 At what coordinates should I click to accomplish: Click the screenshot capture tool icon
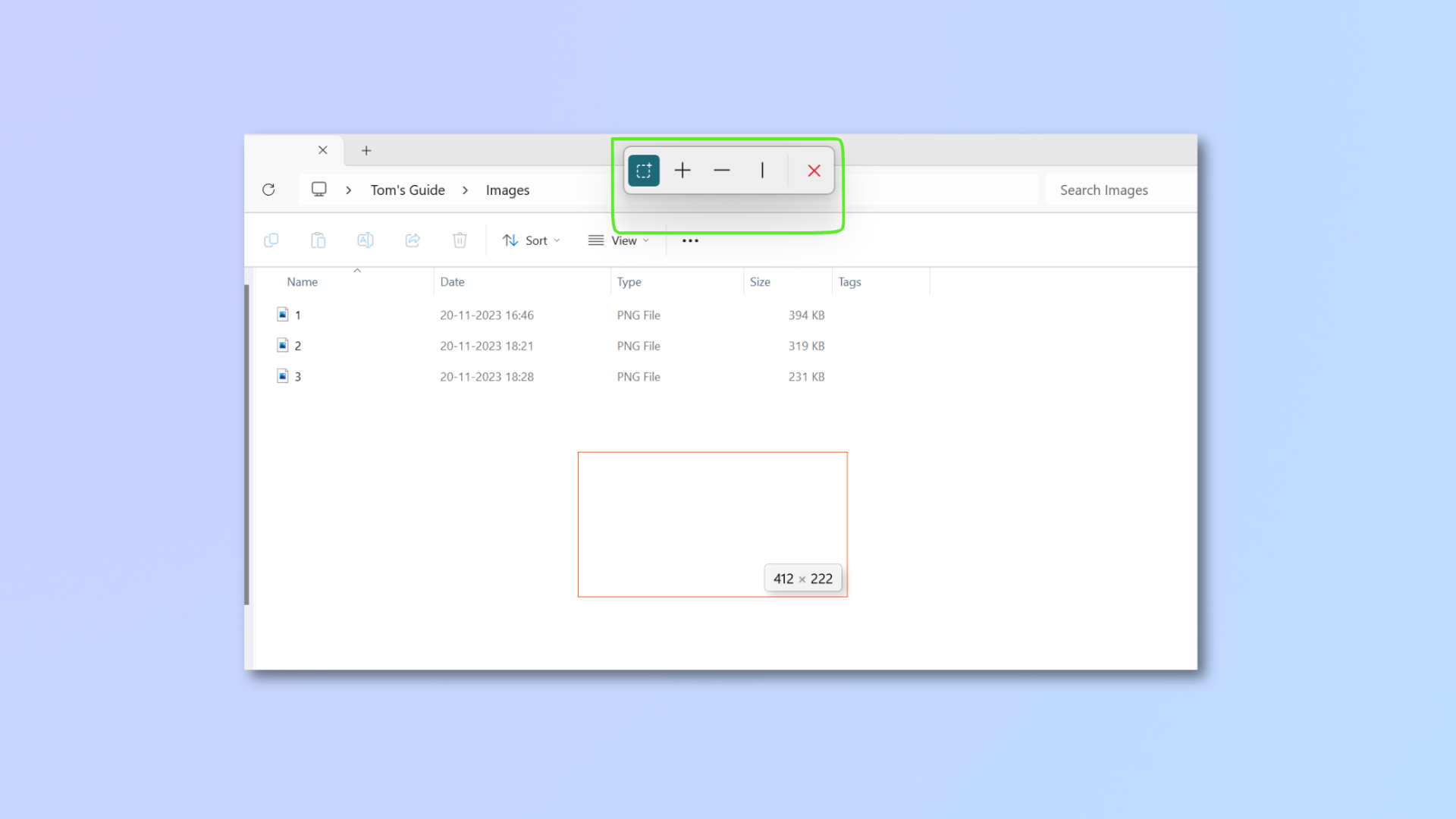click(x=643, y=170)
